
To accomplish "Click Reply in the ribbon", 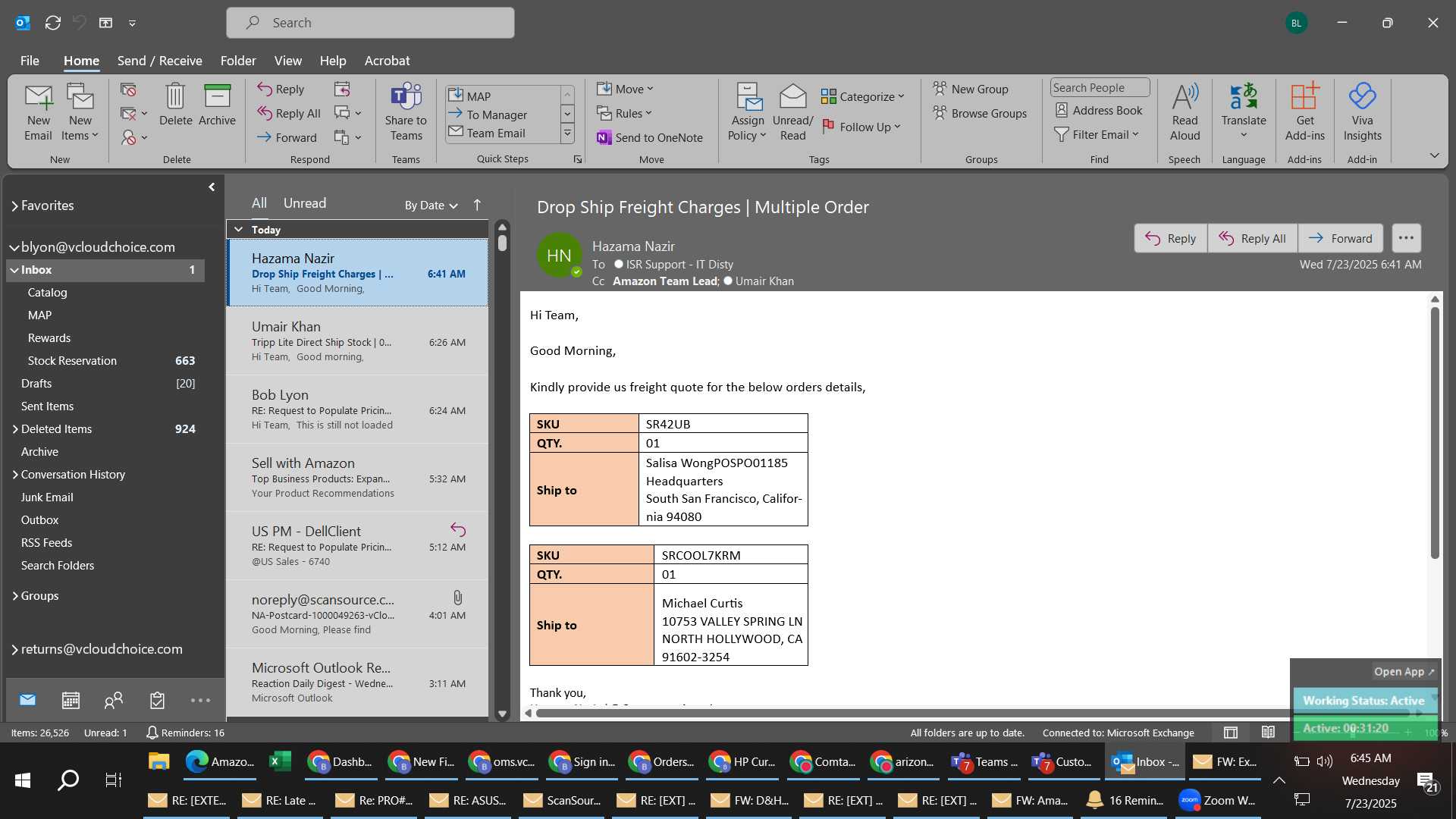I will click(281, 89).
